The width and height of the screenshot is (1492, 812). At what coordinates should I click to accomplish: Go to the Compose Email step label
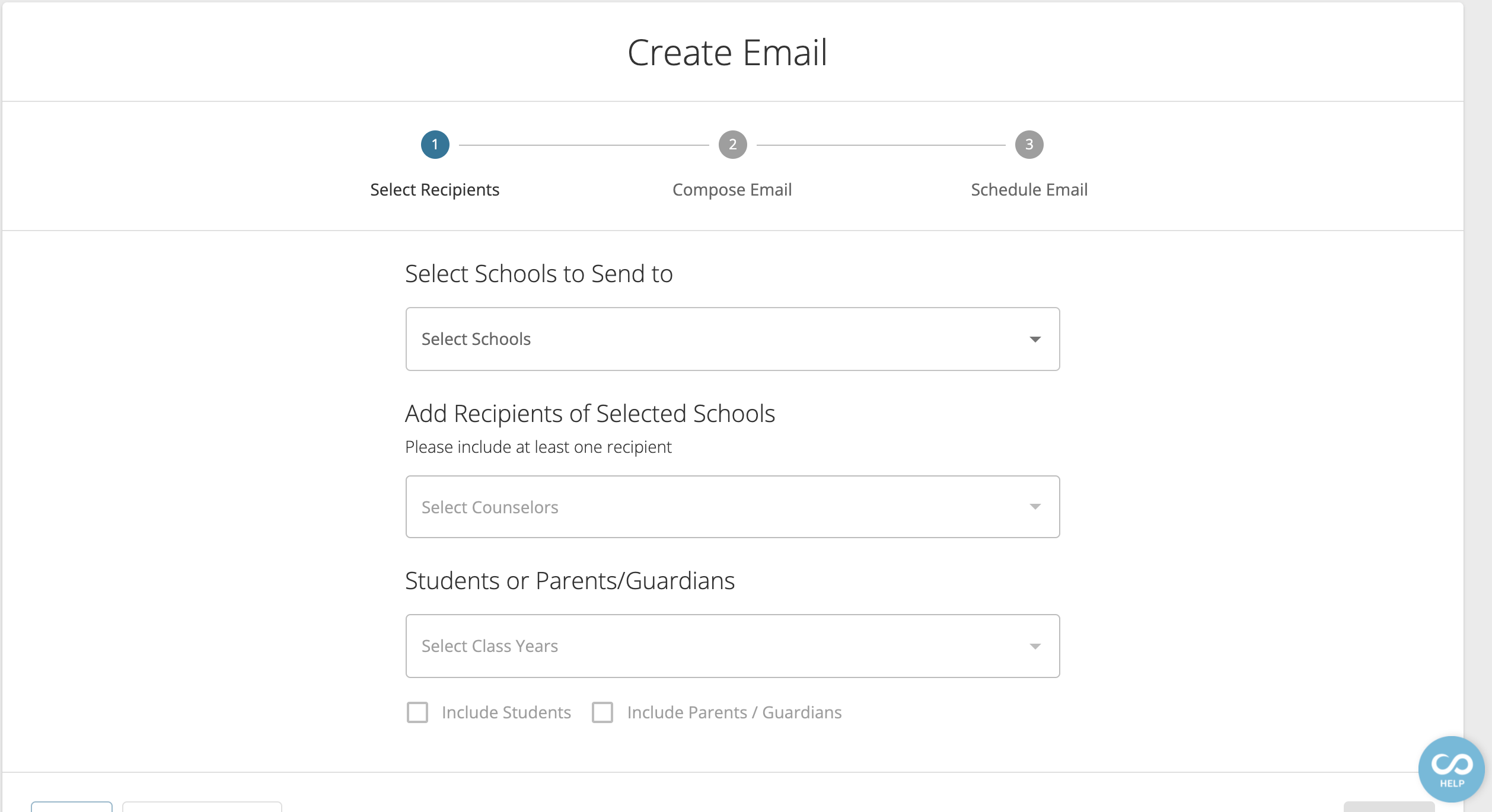(x=732, y=190)
